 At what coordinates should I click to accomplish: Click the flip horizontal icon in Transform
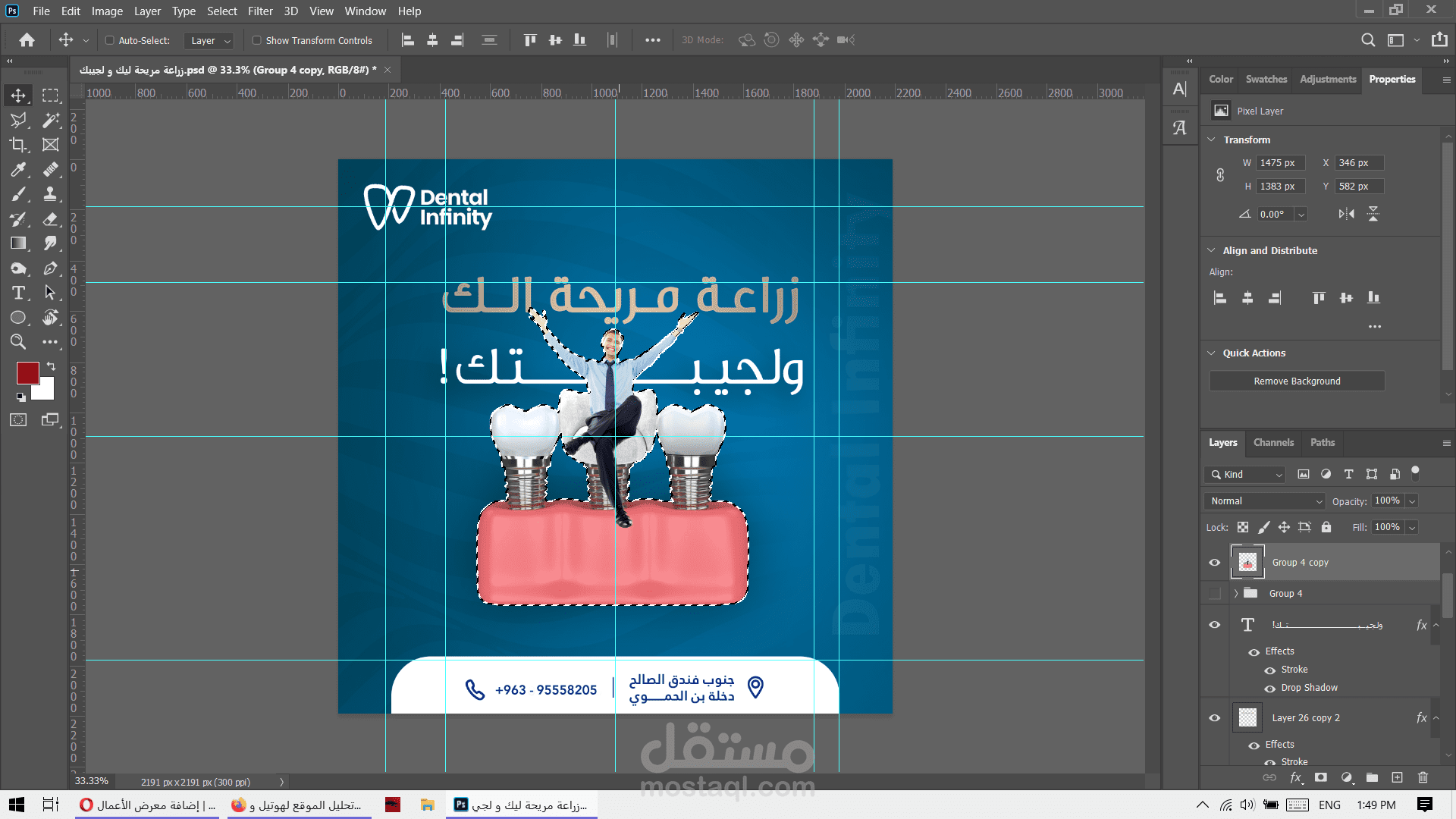1346,214
